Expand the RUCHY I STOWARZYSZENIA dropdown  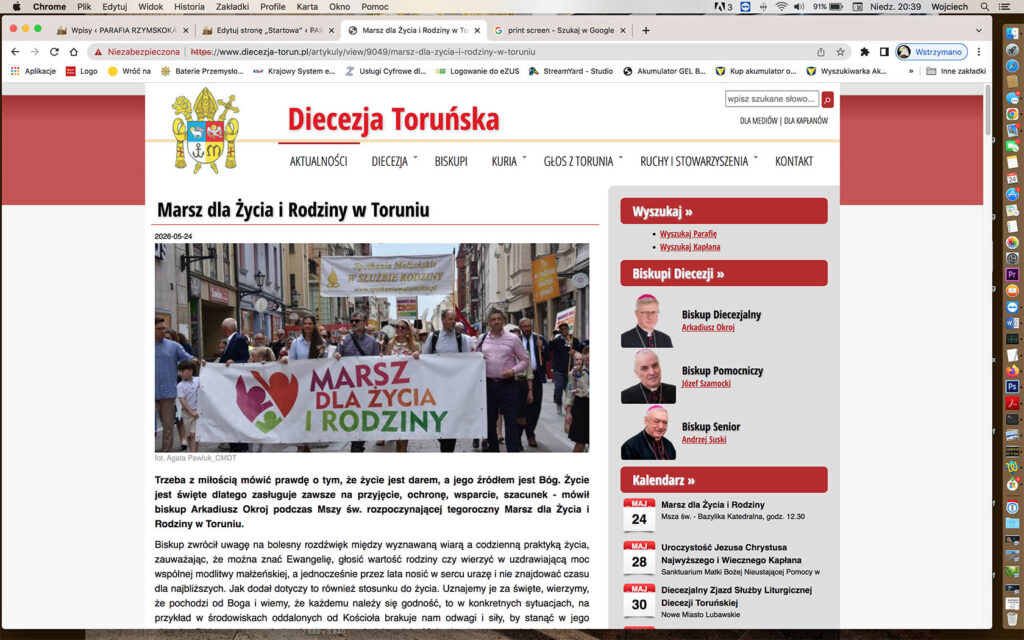(699, 161)
